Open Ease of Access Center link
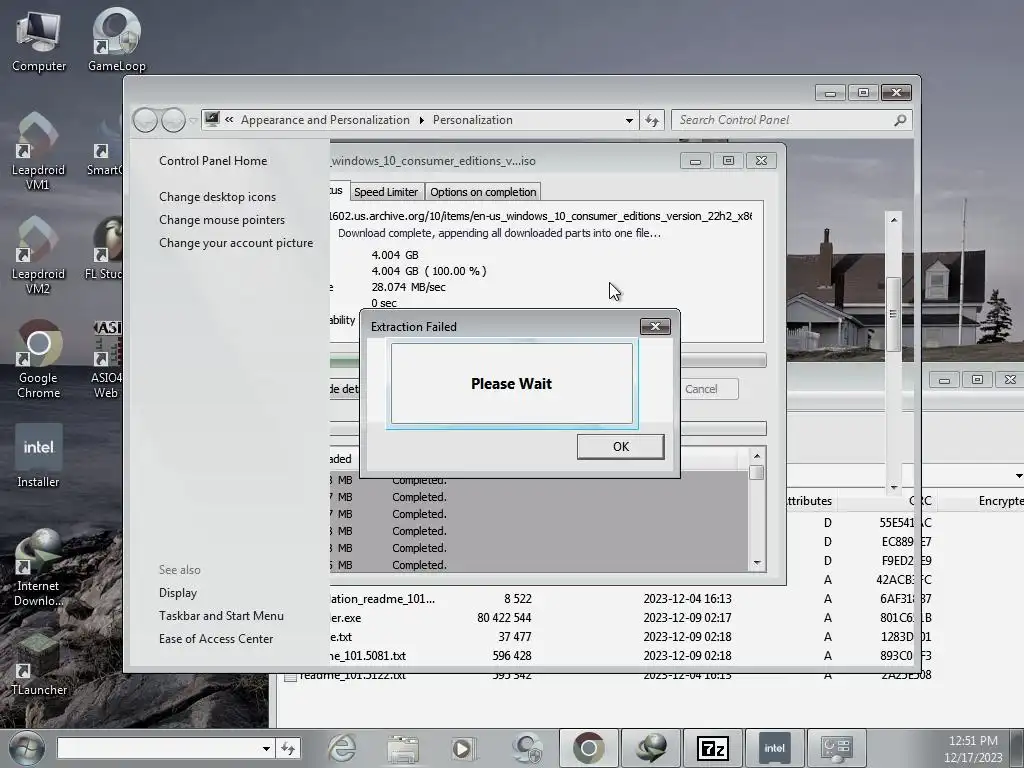Viewport: 1024px width, 768px height. tap(216, 639)
